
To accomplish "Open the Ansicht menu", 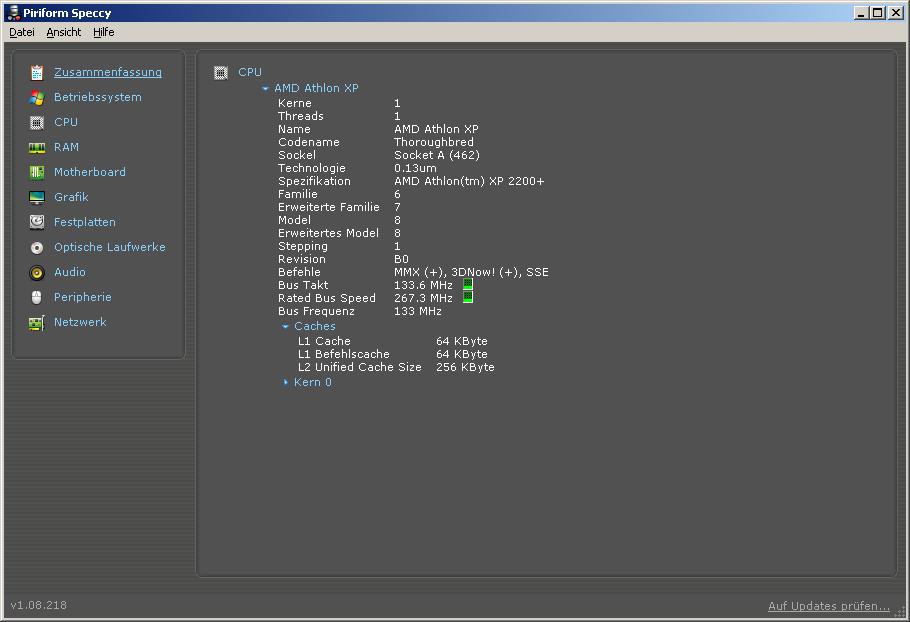I will [x=63, y=32].
